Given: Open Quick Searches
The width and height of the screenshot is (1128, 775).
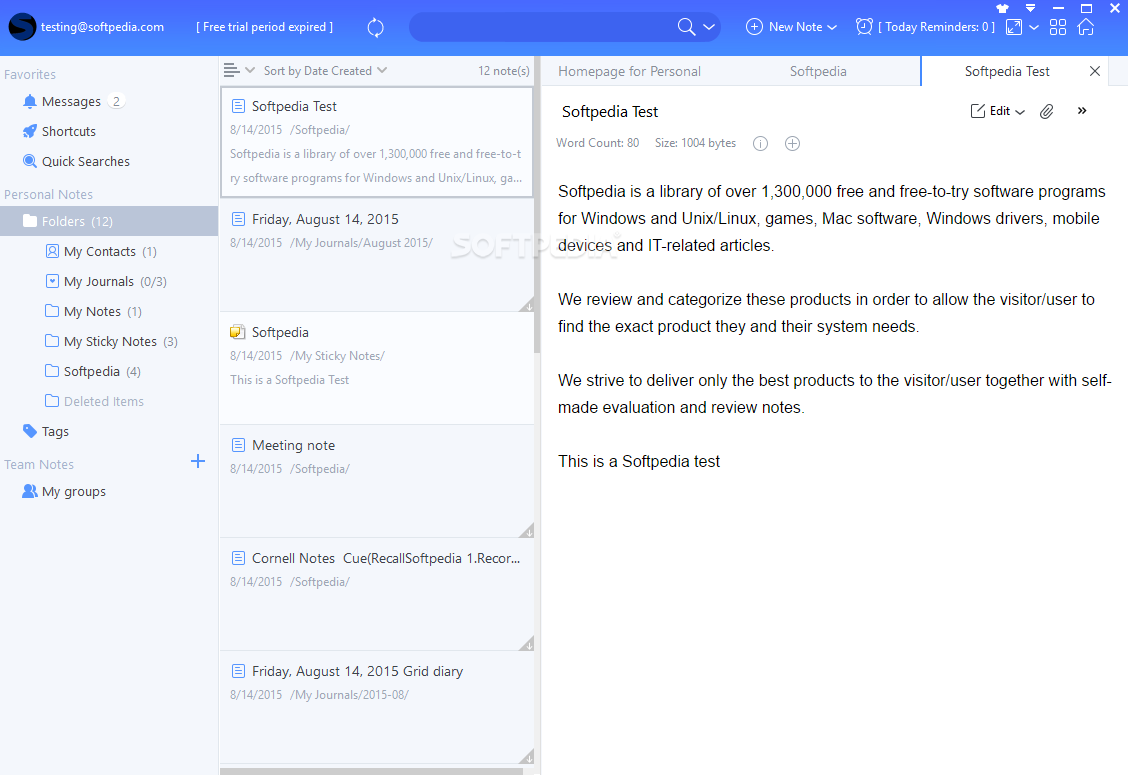Looking at the screenshot, I should (86, 162).
